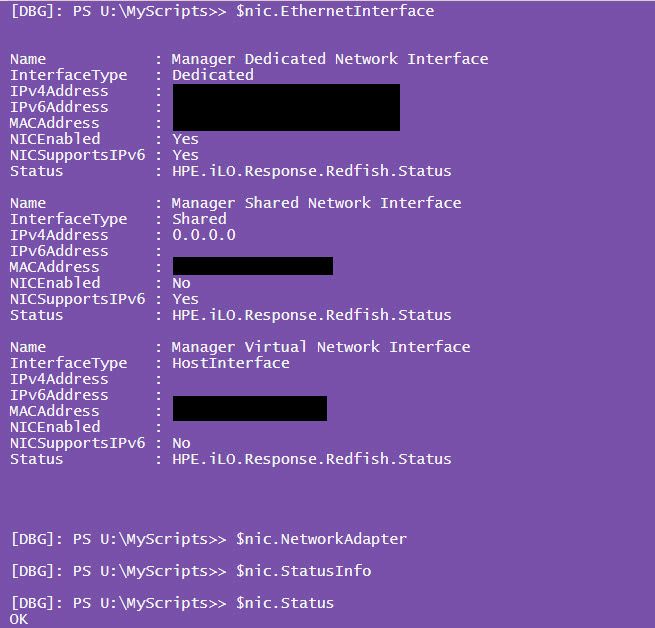Click the 0.0.0.0 IPv4 address
655x628 pixels.
tap(204, 235)
